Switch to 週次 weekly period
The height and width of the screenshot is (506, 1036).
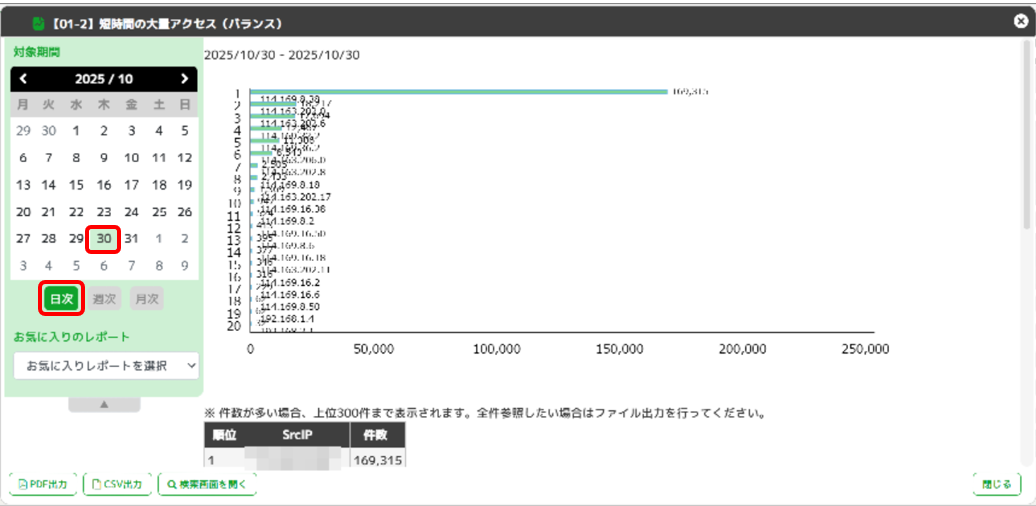pos(105,298)
